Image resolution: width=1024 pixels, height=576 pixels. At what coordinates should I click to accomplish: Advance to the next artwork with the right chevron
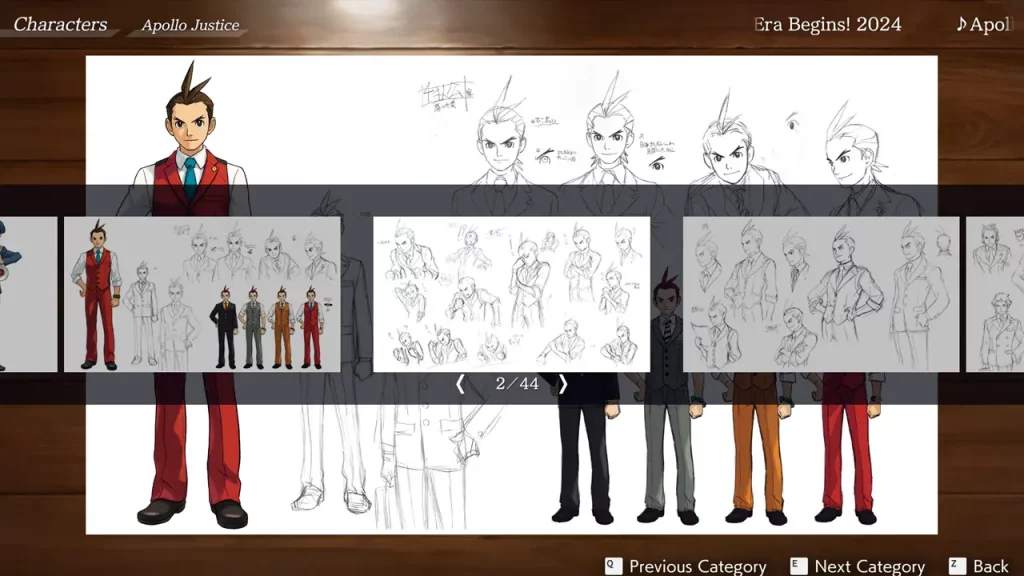point(564,384)
